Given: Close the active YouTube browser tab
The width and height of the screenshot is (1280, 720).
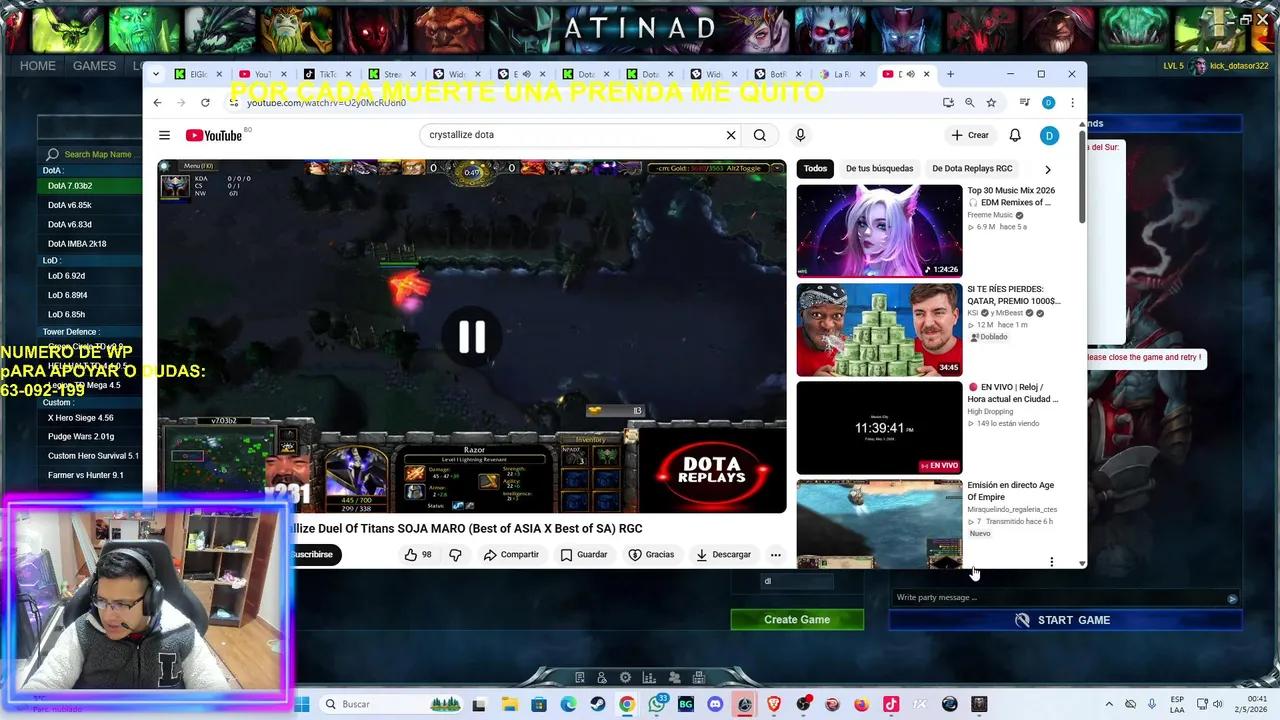Looking at the screenshot, I should click(926, 74).
